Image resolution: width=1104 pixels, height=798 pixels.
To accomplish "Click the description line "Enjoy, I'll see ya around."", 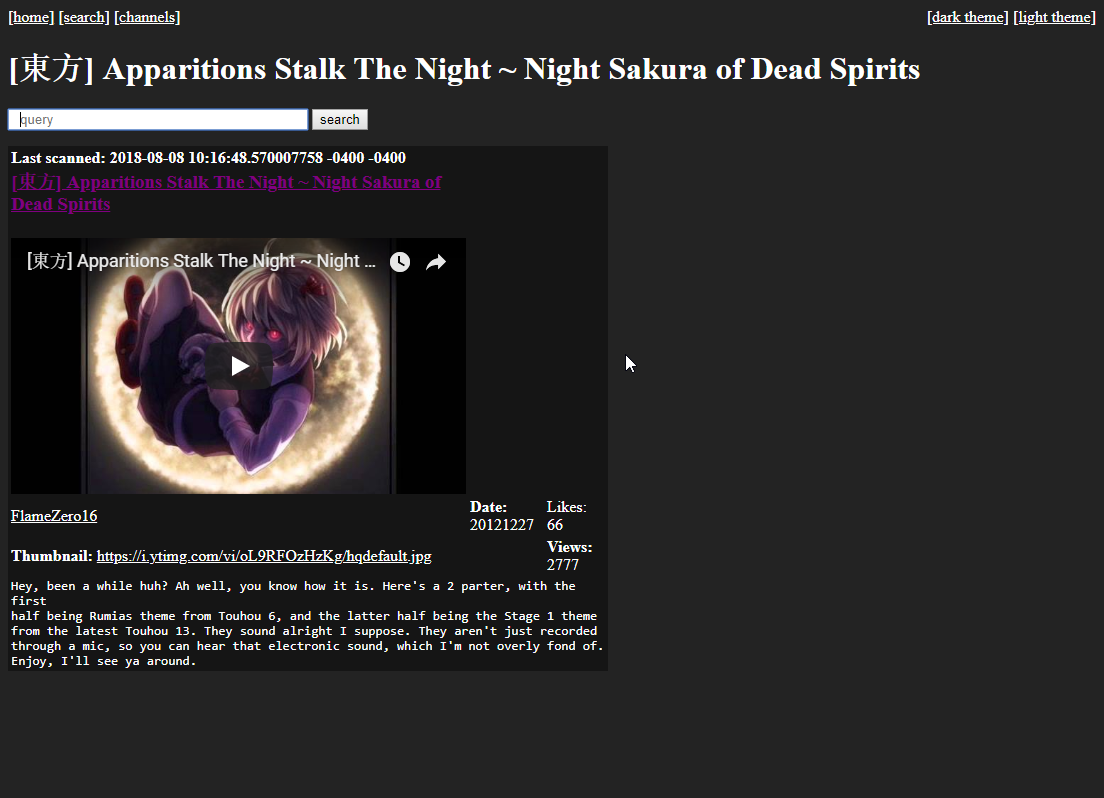I will click(x=104, y=661).
